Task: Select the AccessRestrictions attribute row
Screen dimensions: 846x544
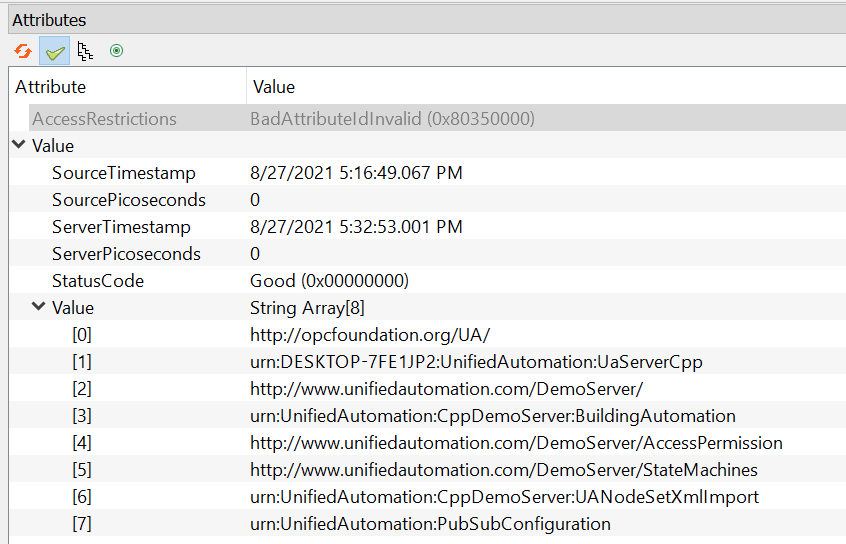Action: 437,118
